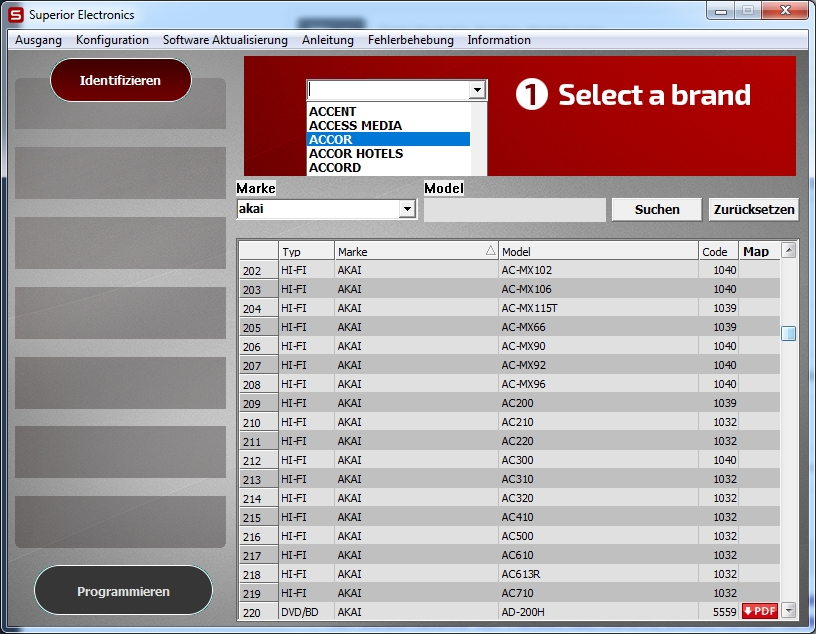816x634 pixels.
Task: Select ACCOR HOTELS from brand list
Action: [356, 154]
